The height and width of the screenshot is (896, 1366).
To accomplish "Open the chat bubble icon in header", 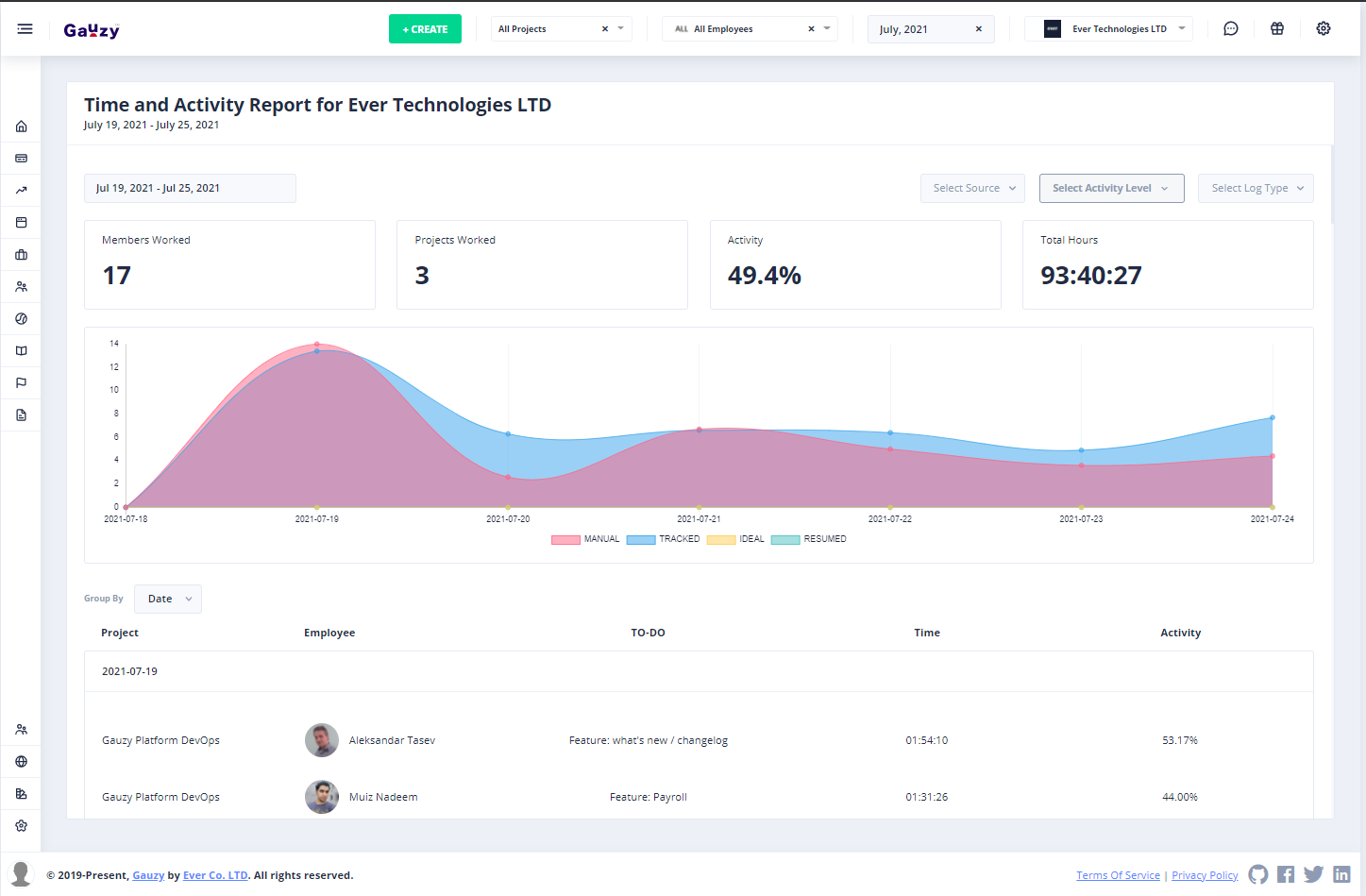I will (1231, 29).
